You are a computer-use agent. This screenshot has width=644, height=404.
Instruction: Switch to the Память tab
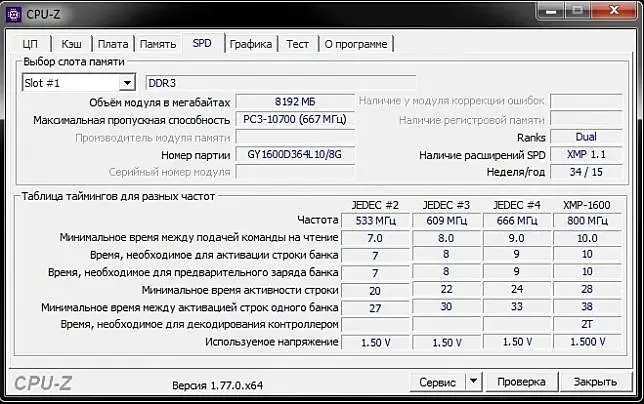(x=158, y=44)
